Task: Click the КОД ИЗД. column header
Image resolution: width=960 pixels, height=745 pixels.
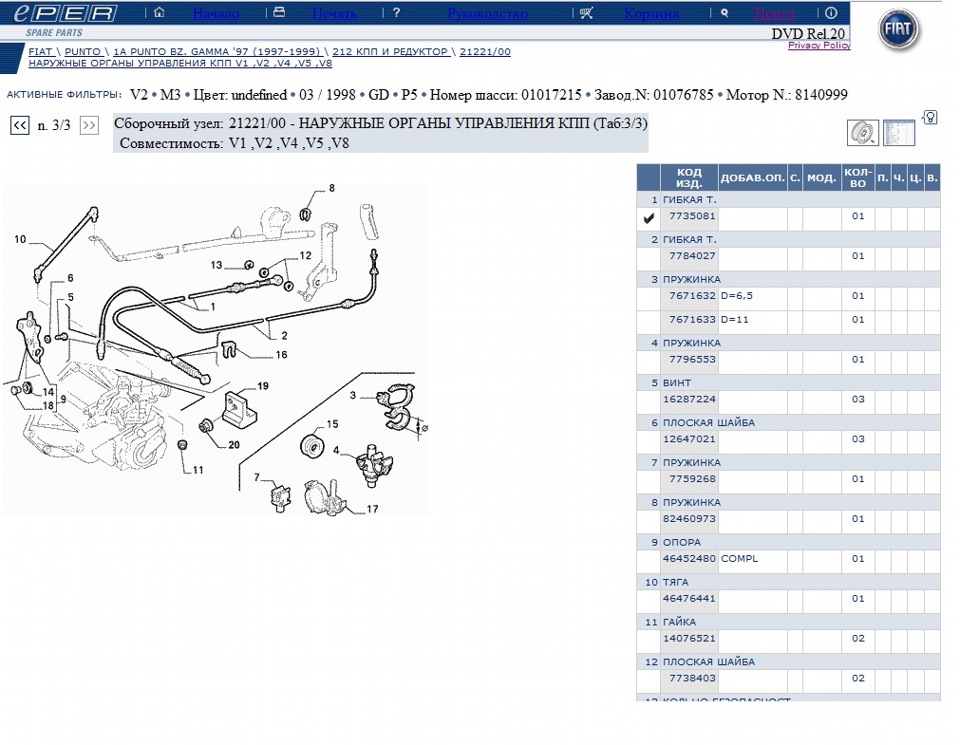Action: tap(689, 178)
